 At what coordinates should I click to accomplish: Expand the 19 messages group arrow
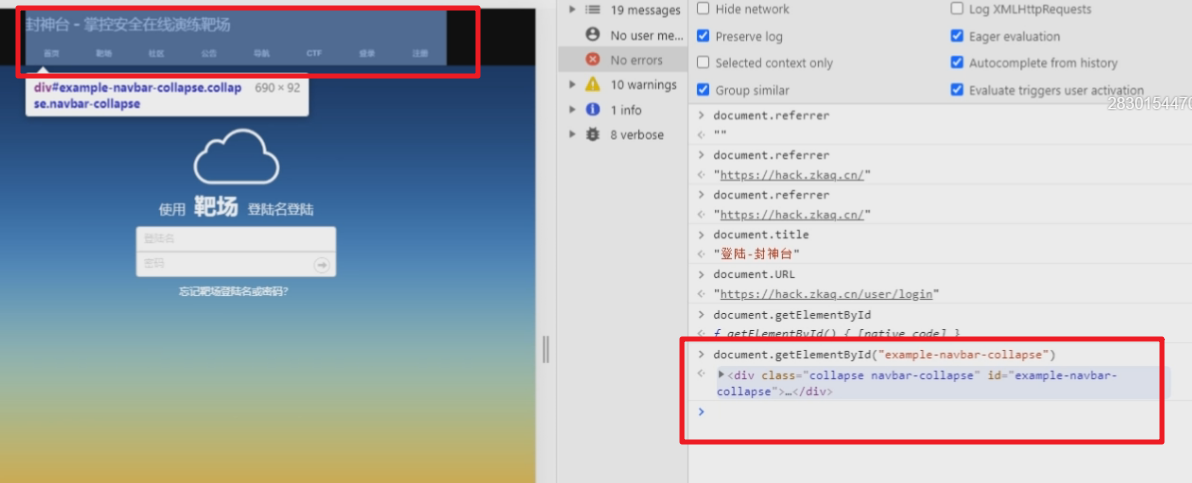point(572,10)
